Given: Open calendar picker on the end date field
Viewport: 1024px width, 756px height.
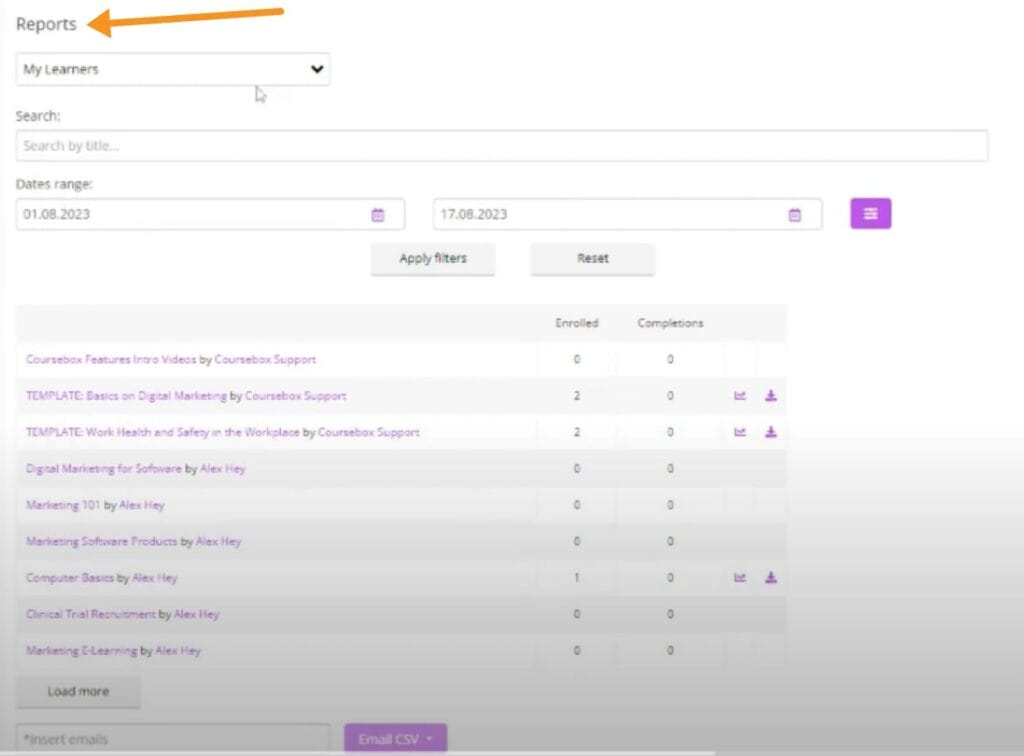Looking at the screenshot, I should (x=795, y=213).
